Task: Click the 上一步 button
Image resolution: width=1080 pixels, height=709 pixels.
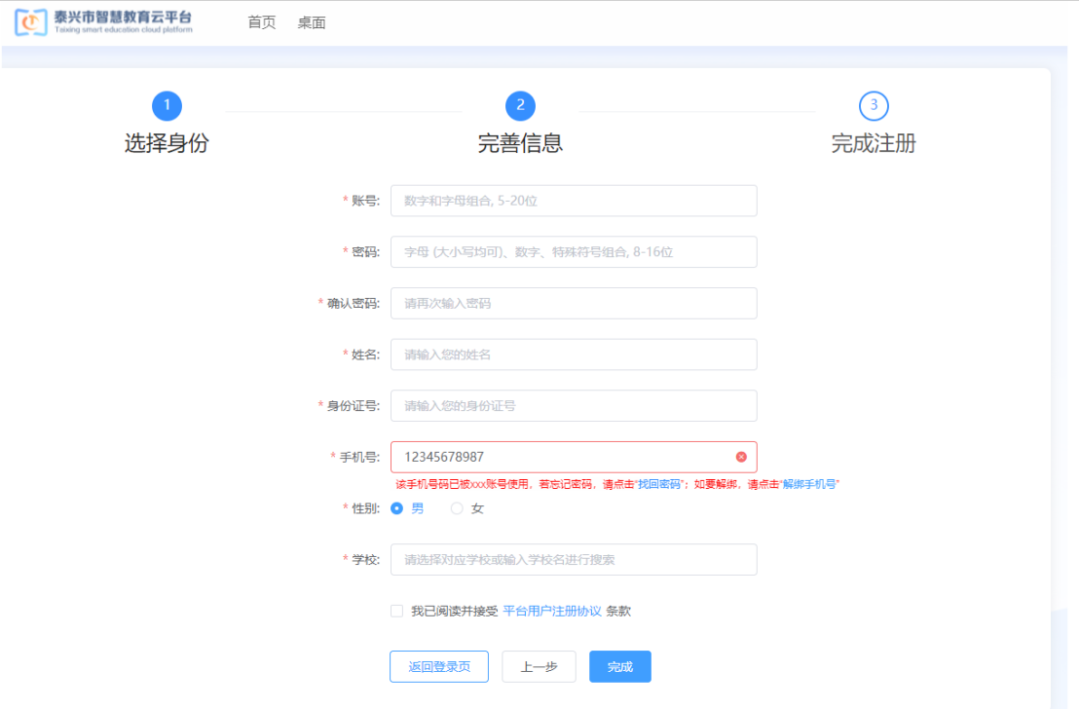Action: tap(539, 667)
